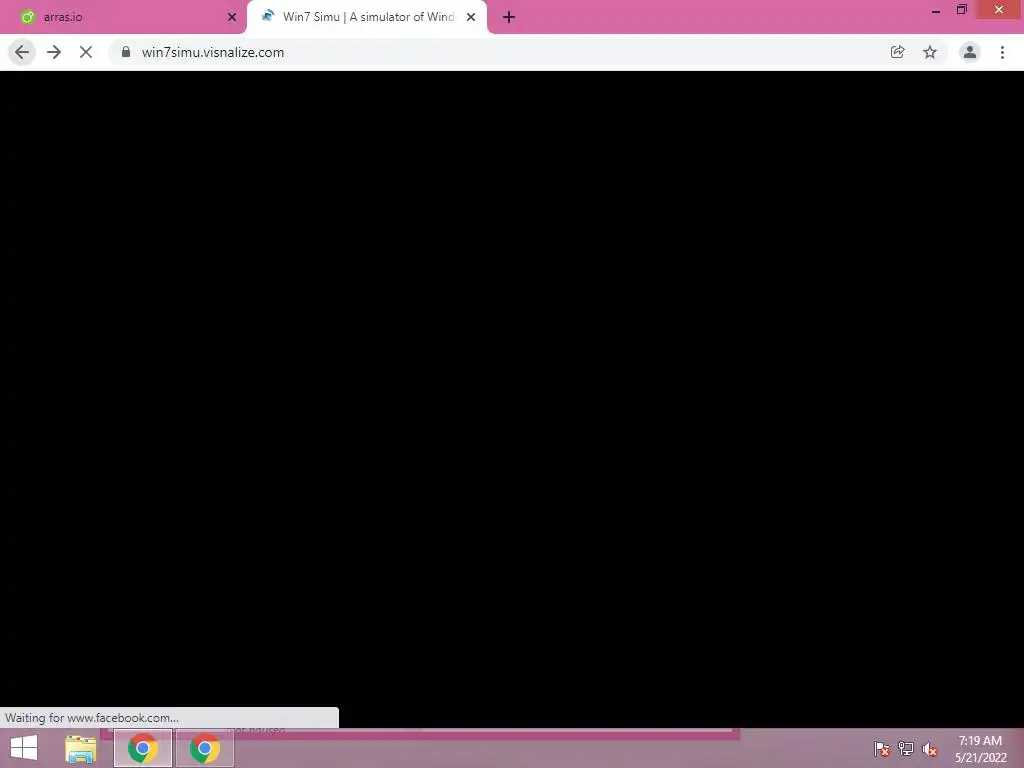Image resolution: width=1024 pixels, height=768 pixels.
Task: Open Chrome's three-dot menu
Action: [x=1002, y=52]
